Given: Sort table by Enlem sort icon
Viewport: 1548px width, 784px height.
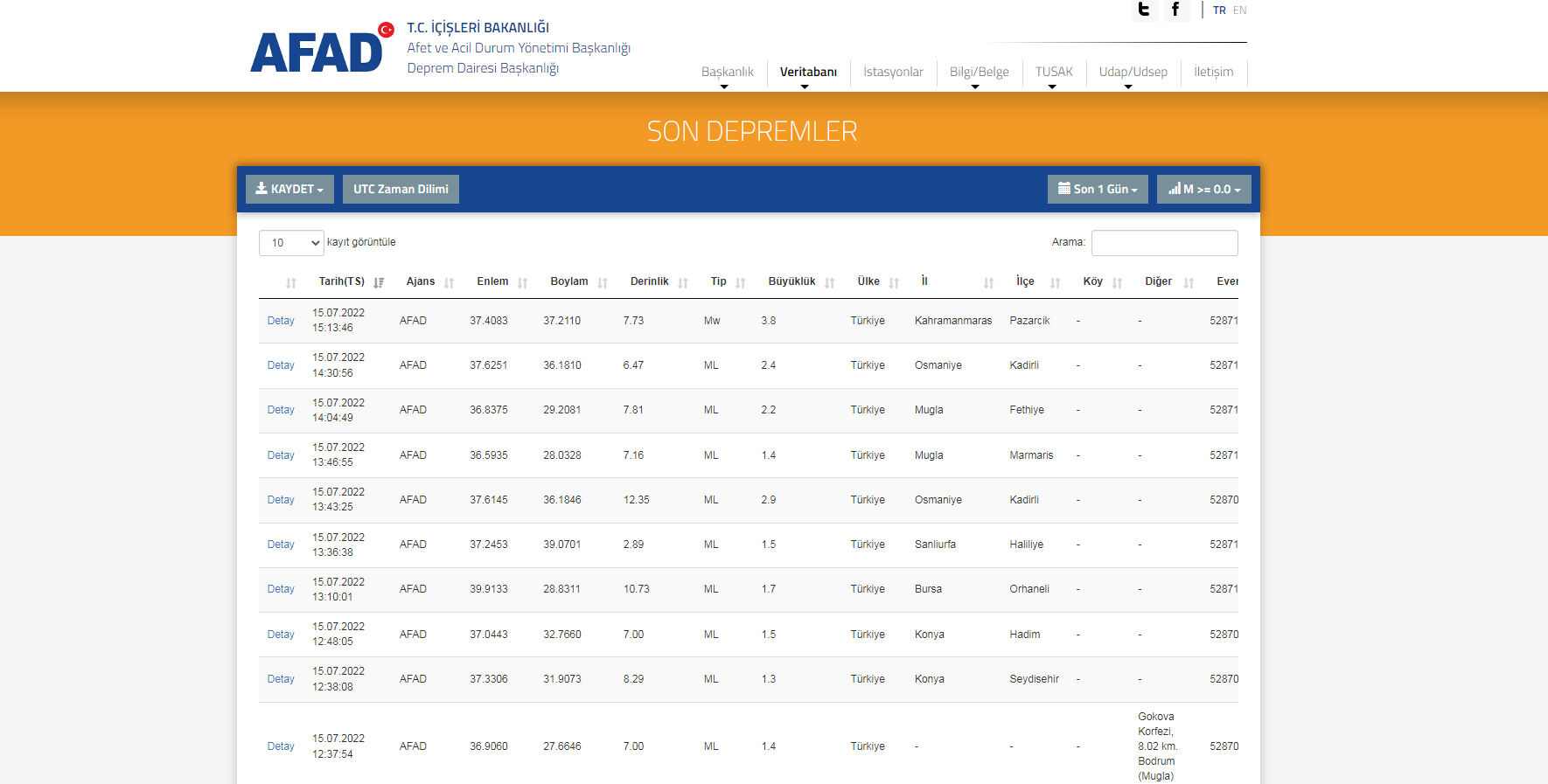Looking at the screenshot, I should click(x=522, y=282).
